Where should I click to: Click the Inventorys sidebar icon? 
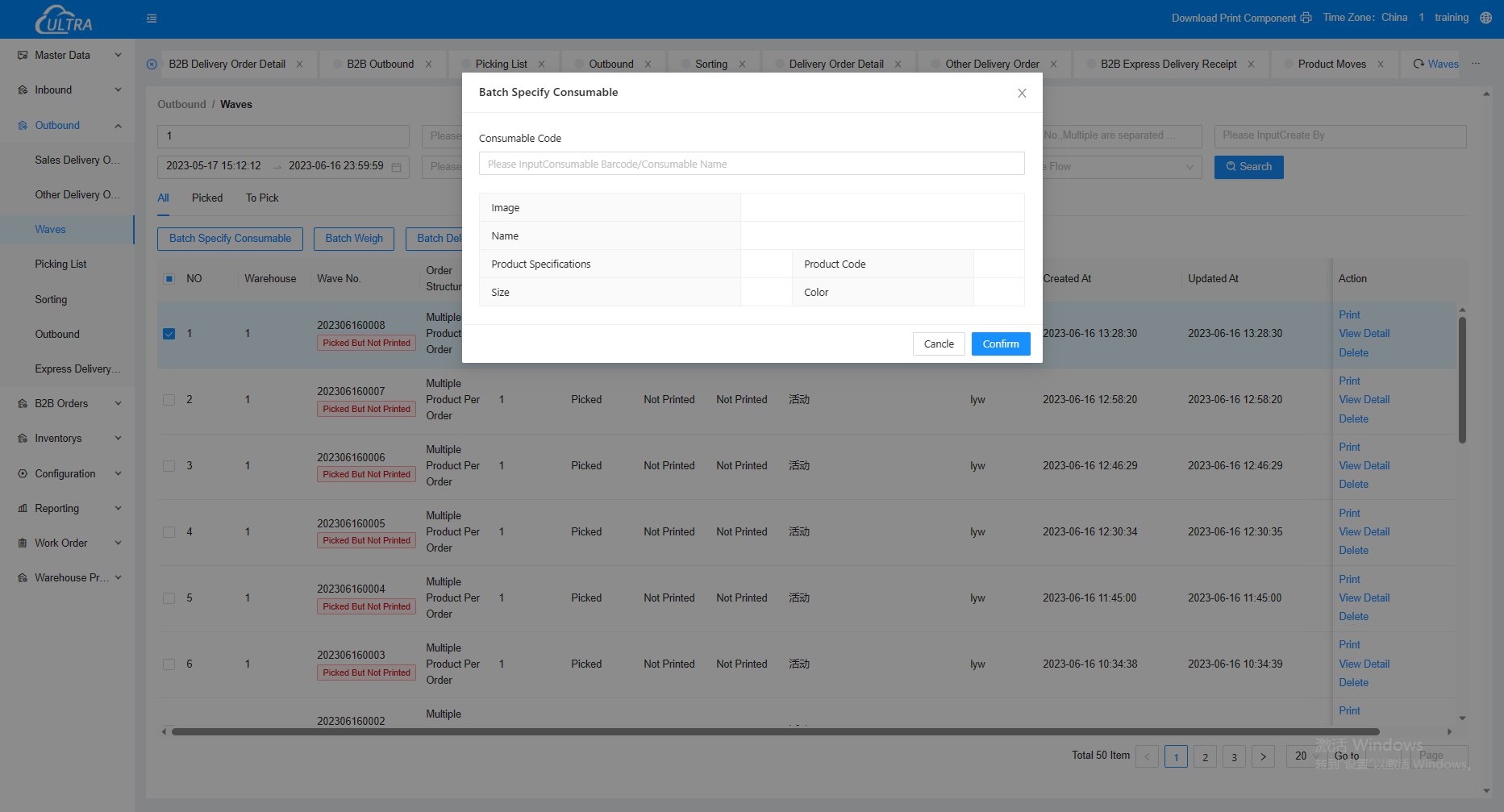point(23,439)
